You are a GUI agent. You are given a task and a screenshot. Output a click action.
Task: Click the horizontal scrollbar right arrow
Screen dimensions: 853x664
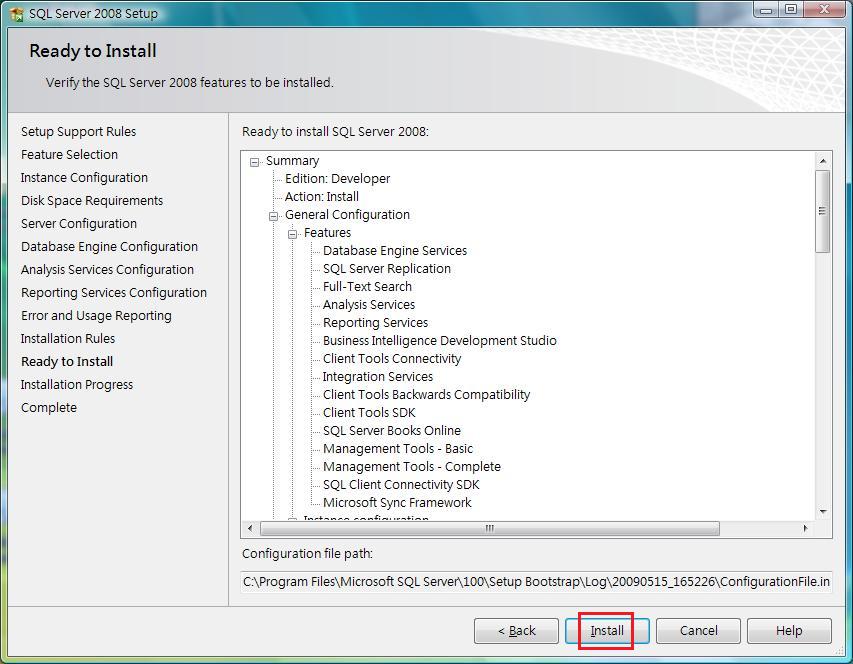pyautogui.click(x=806, y=528)
